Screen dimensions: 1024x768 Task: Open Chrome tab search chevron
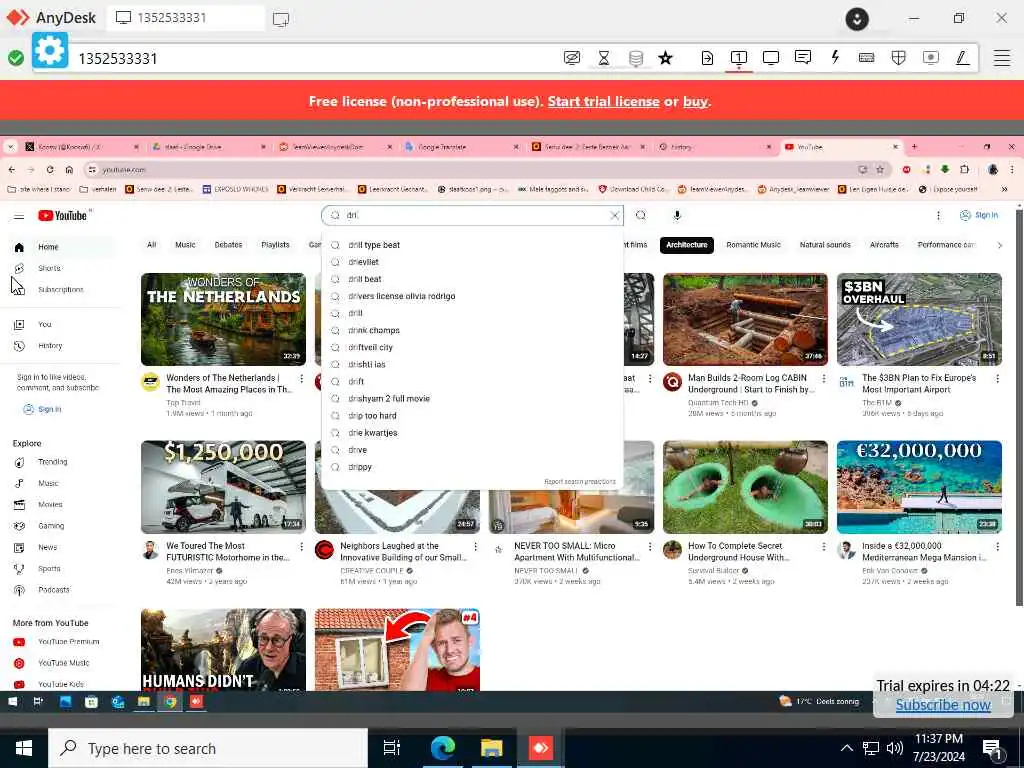[10, 147]
